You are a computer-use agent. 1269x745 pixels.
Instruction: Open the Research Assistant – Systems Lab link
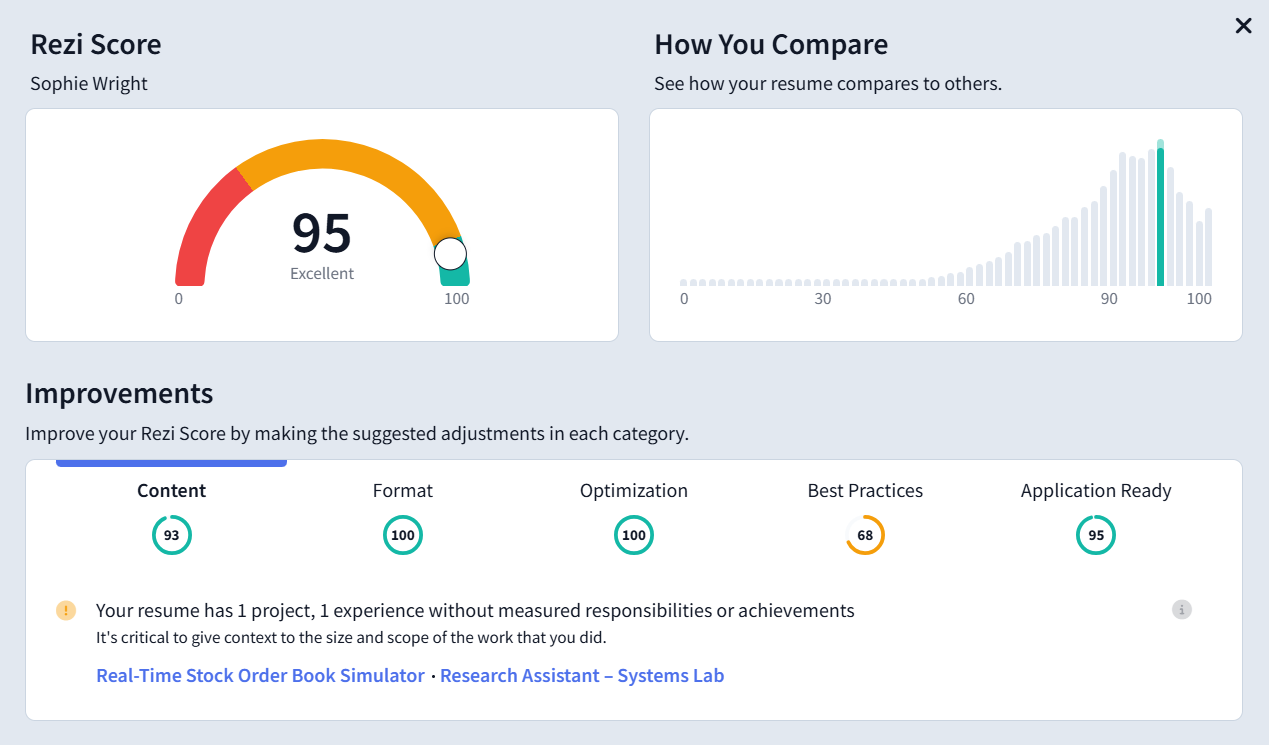click(x=582, y=675)
